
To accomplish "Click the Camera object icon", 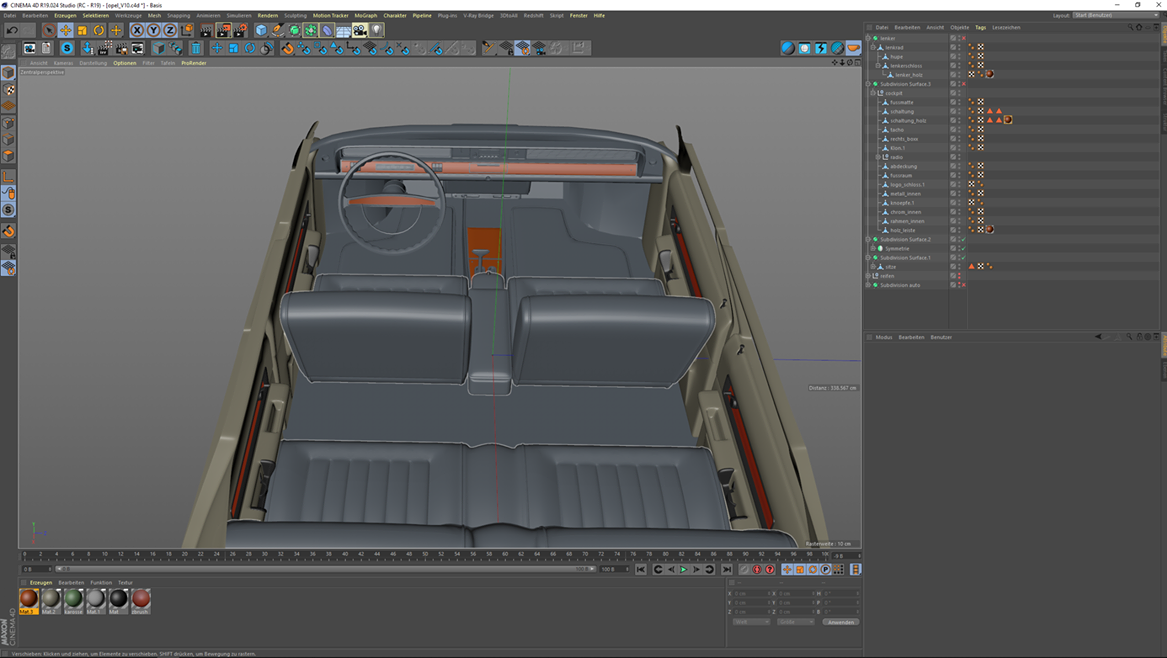I will click(x=360, y=30).
